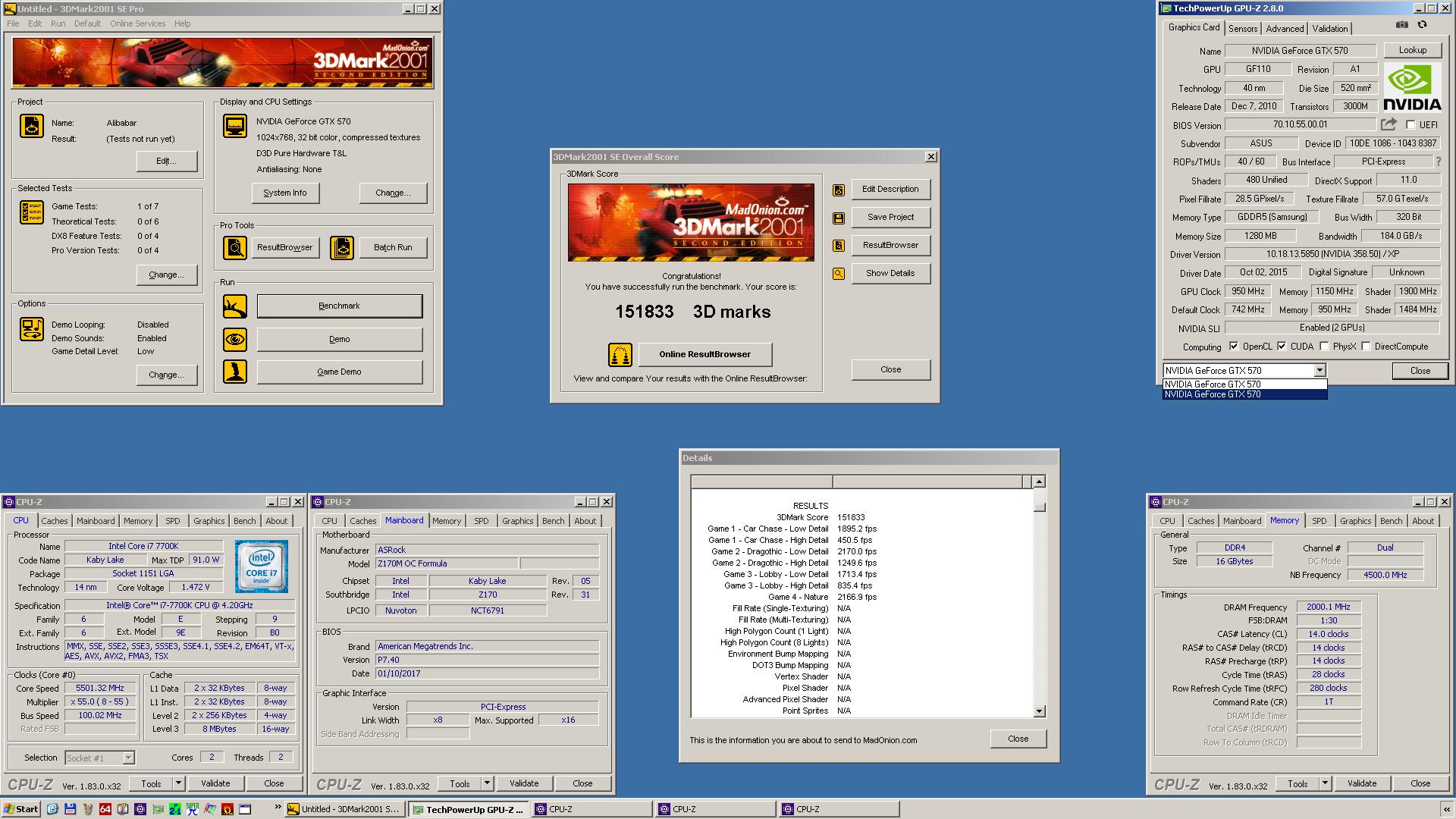
Task: Click the Show Details magnifier icon
Action: pyautogui.click(x=839, y=274)
